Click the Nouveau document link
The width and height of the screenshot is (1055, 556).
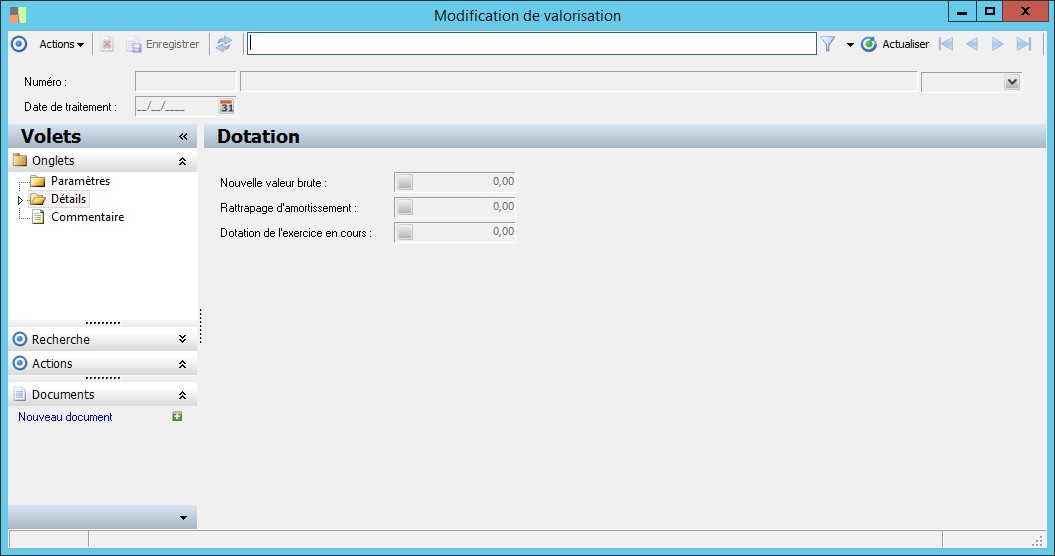pos(65,417)
